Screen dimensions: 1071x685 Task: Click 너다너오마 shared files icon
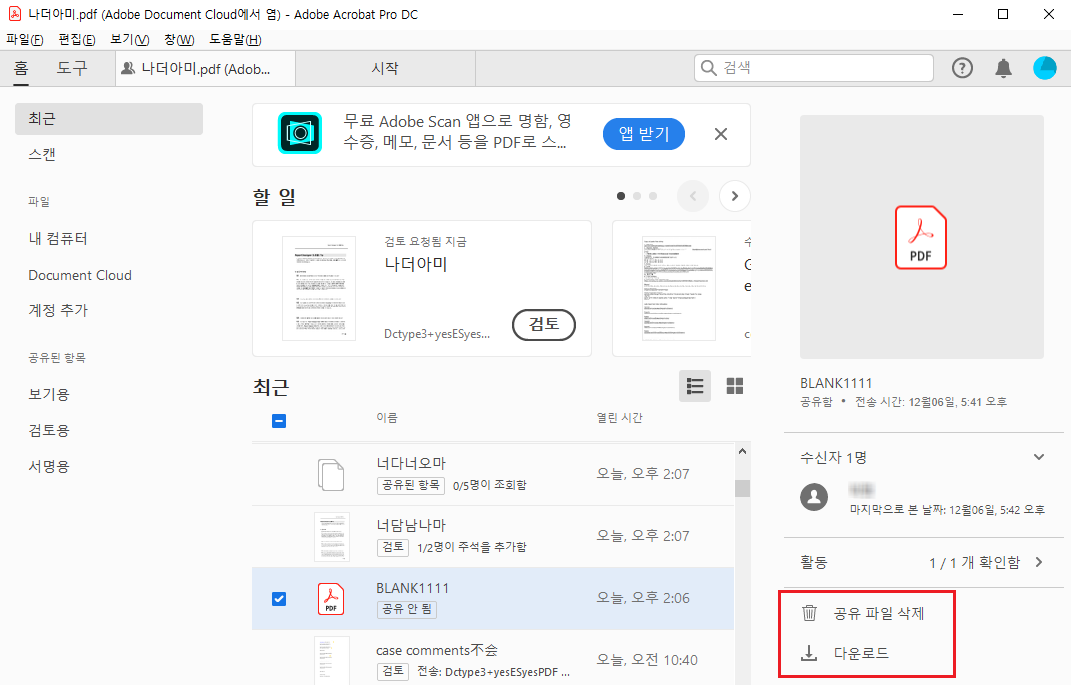click(x=331, y=475)
